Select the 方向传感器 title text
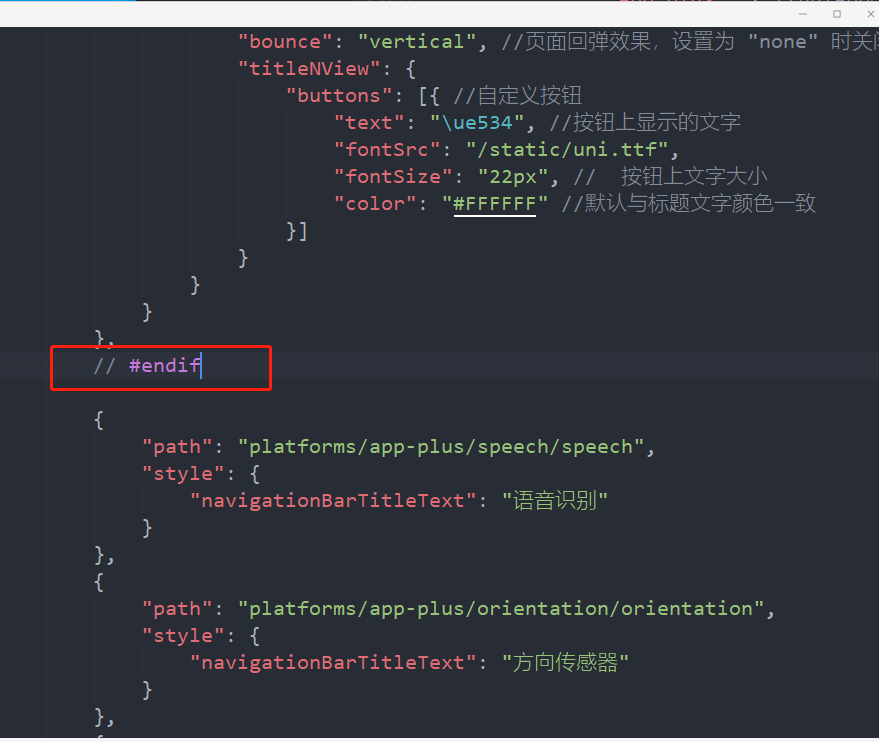 coord(565,662)
